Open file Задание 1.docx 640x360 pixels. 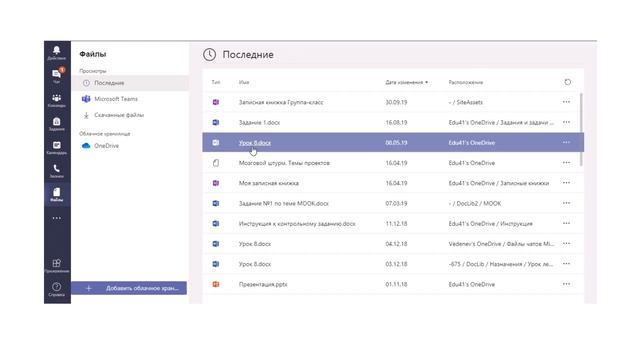coord(259,122)
